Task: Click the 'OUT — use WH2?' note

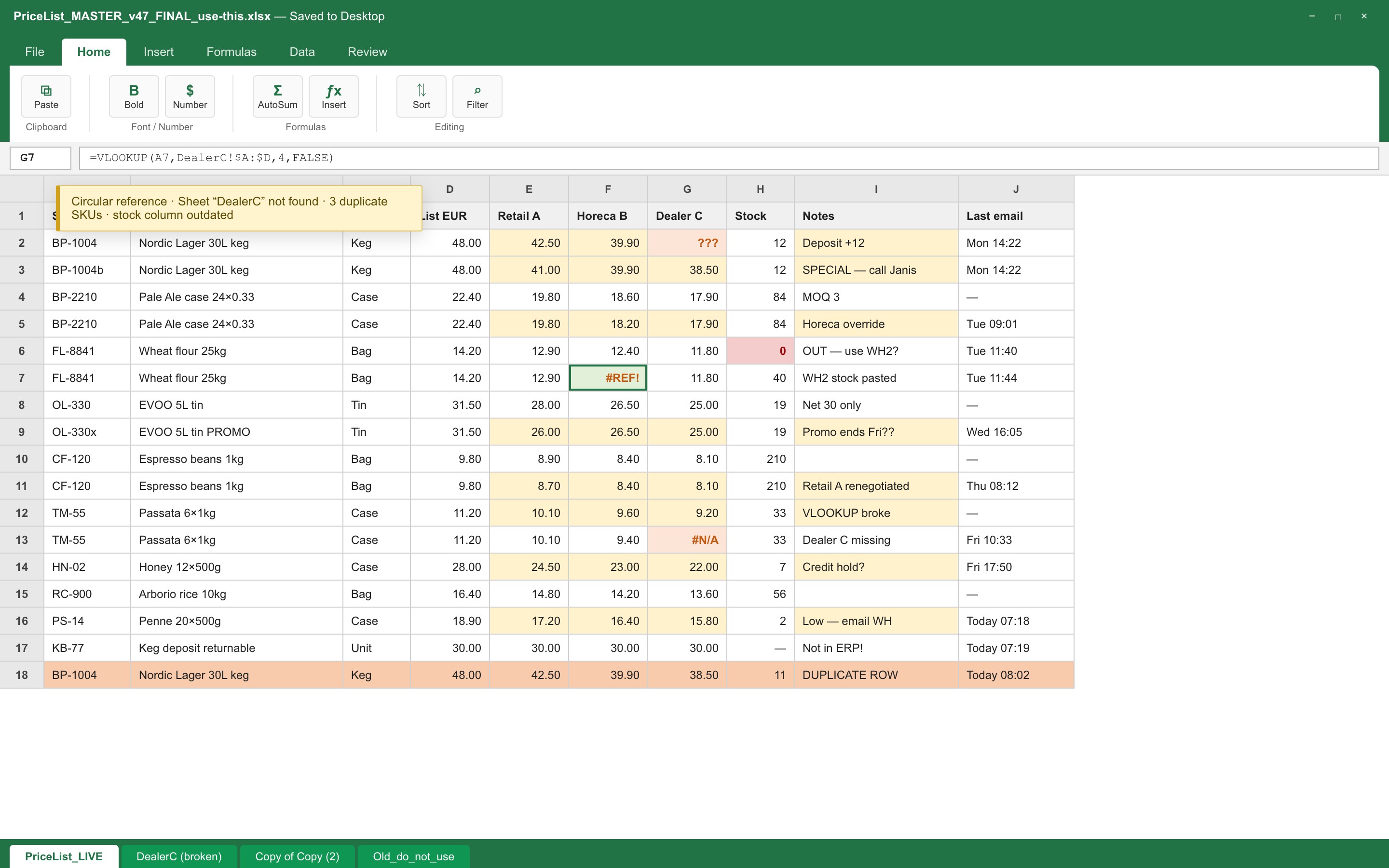Action: point(876,351)
